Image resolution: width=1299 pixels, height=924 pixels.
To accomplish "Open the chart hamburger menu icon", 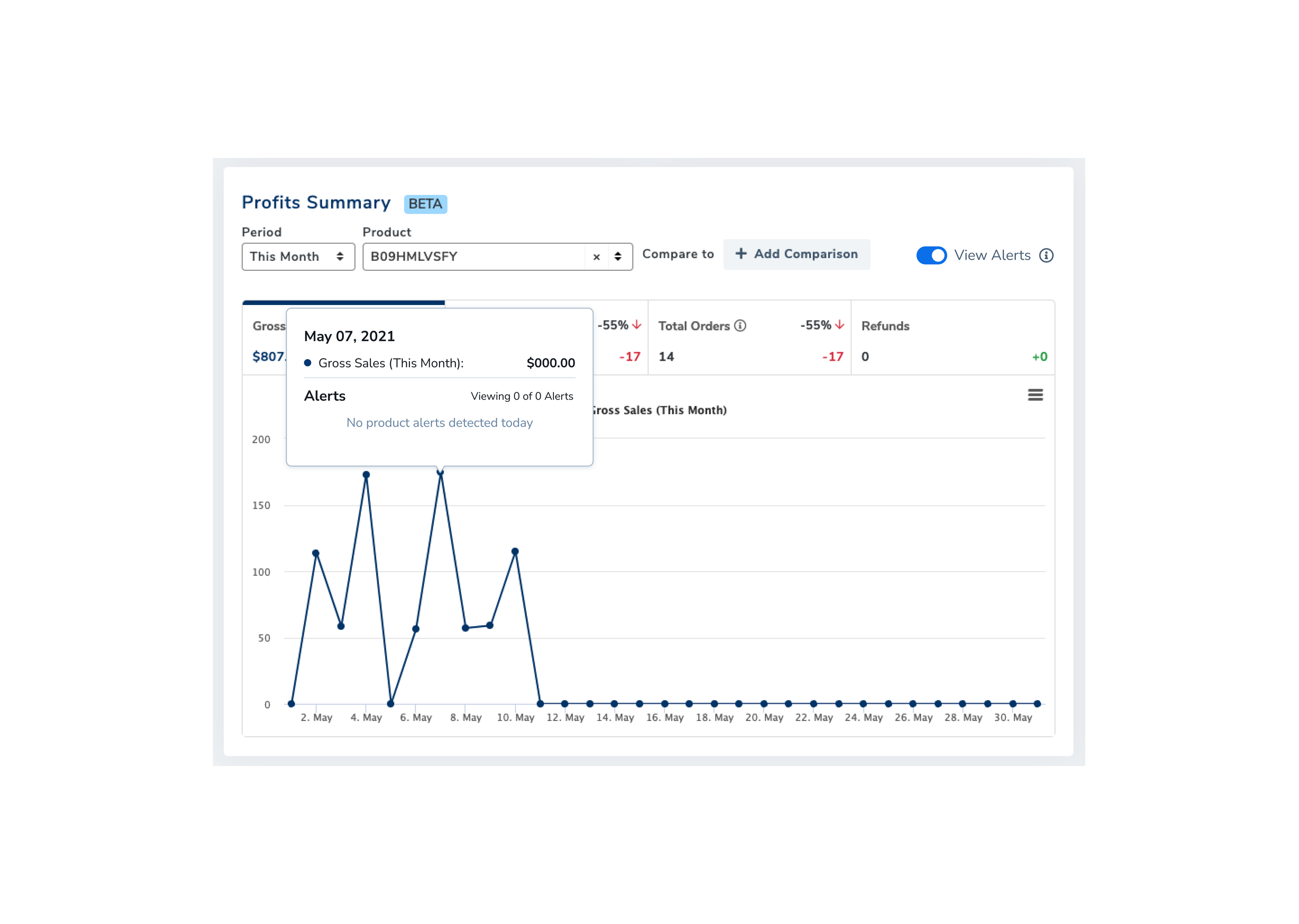I will tap(1035, 395).
